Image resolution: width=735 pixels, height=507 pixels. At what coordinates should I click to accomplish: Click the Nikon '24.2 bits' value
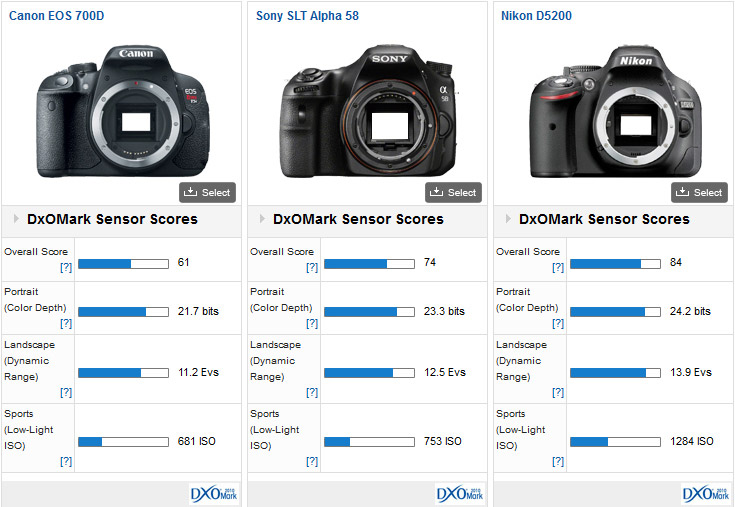point(690,311)
